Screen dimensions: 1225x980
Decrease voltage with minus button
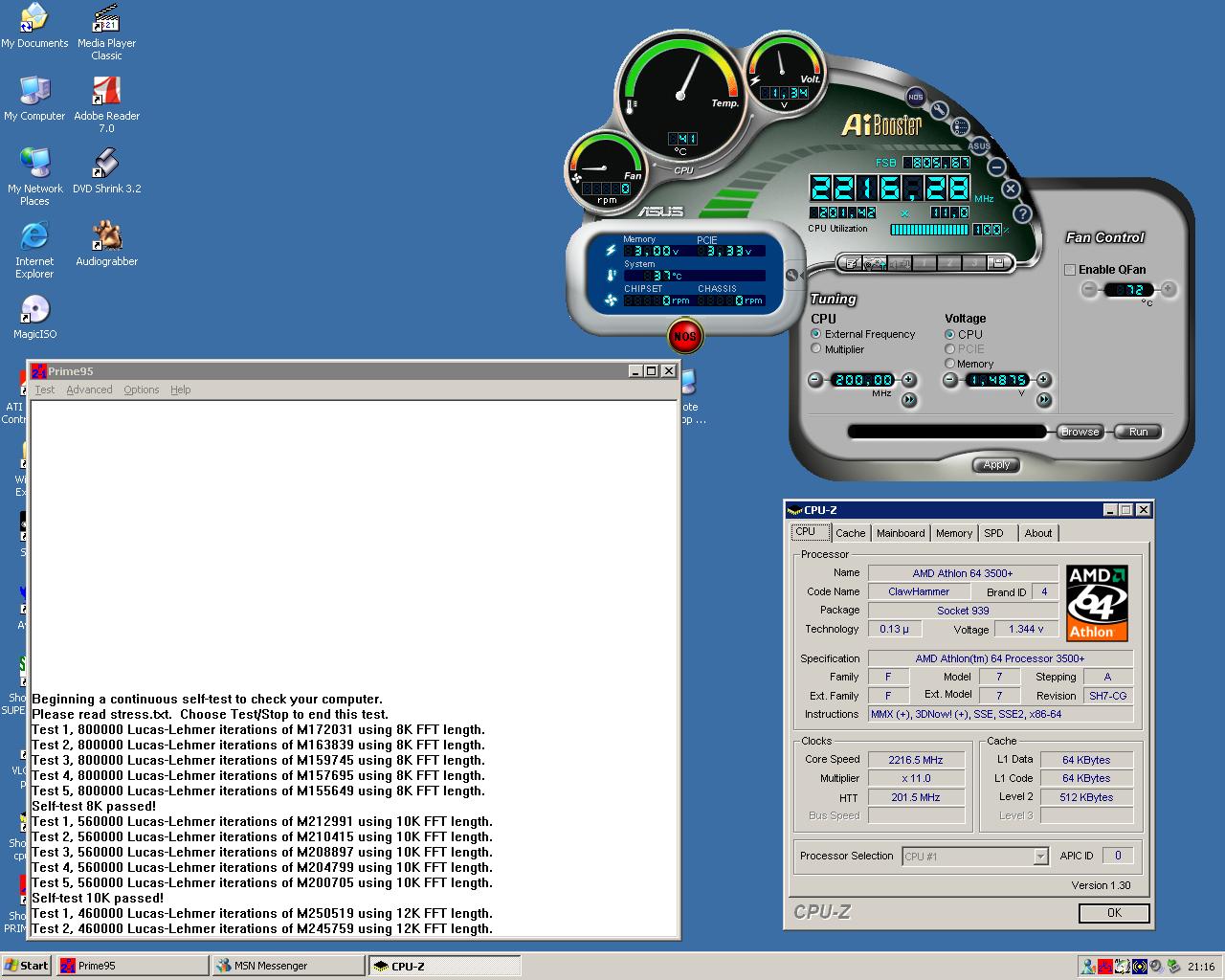click(x=949, y=380)
